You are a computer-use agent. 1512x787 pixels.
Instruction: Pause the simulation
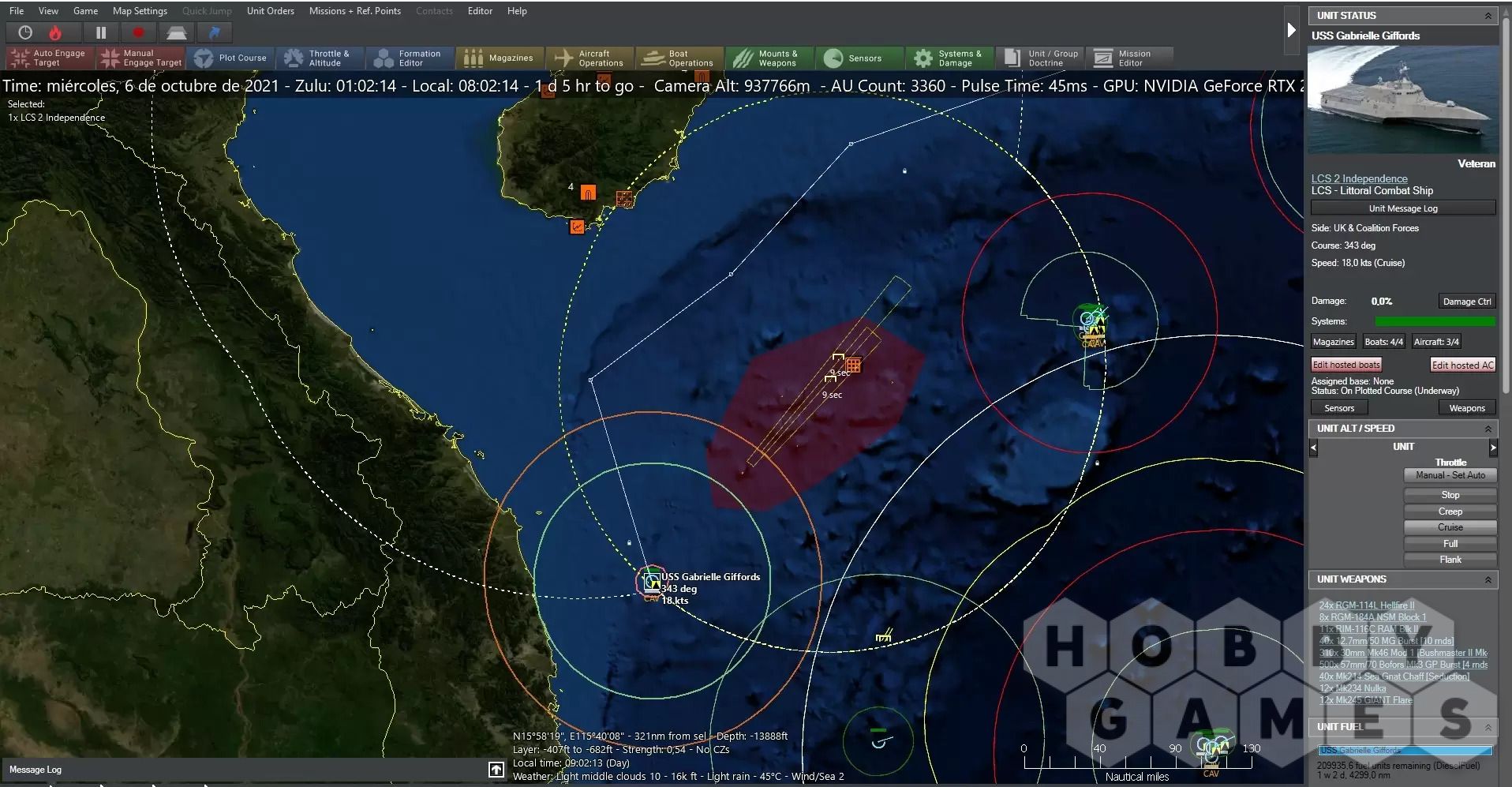point(101,32)
